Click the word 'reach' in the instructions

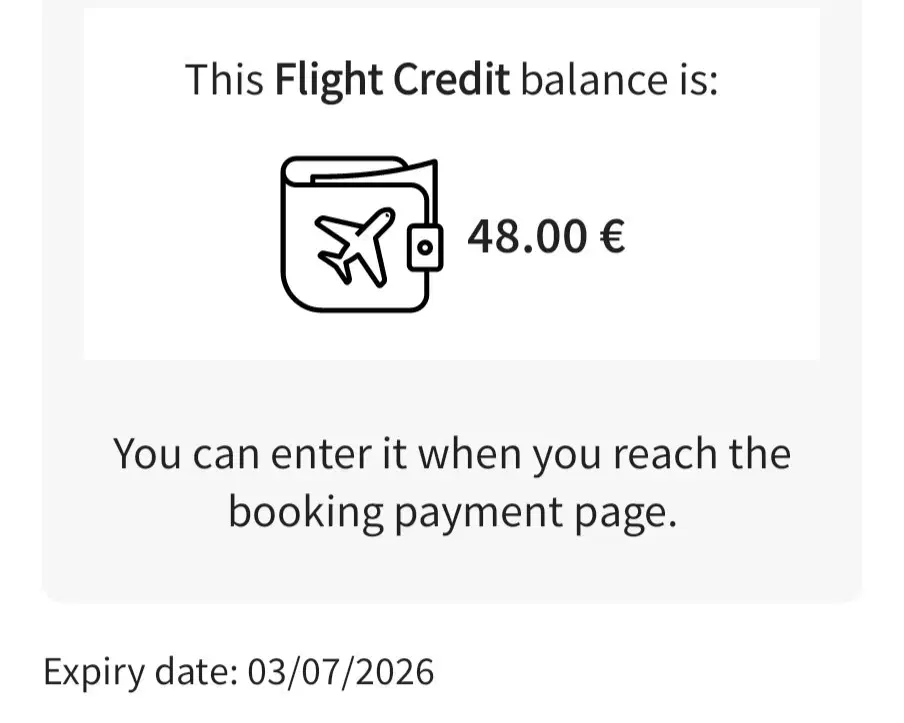pos(664,454)
